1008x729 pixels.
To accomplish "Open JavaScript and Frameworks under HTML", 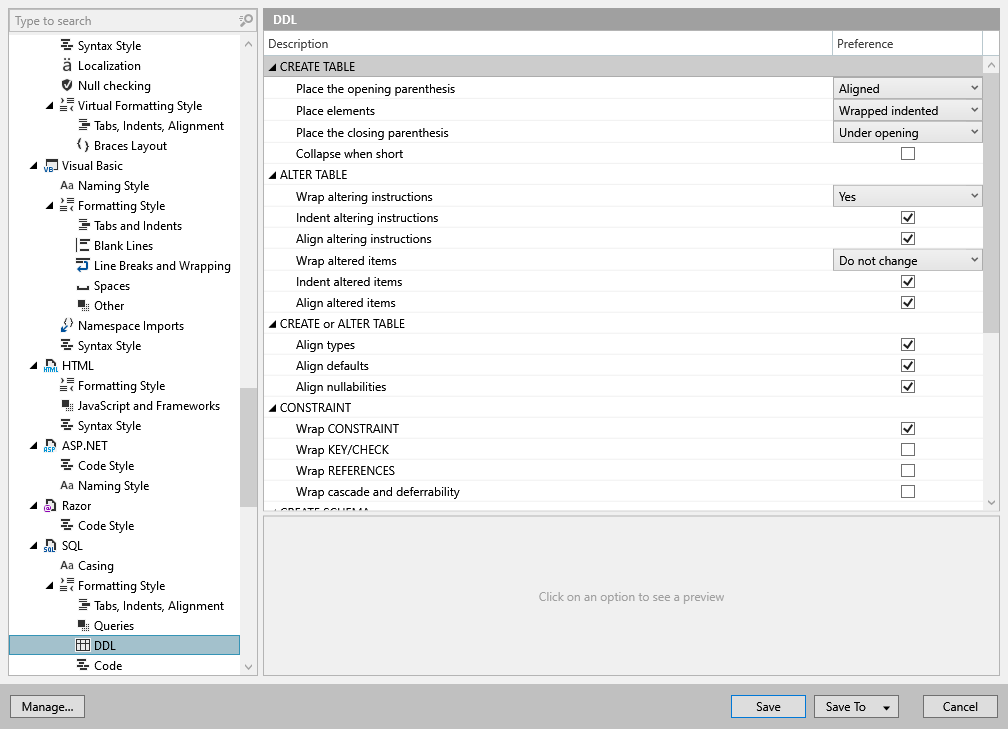I will (147, 405).
